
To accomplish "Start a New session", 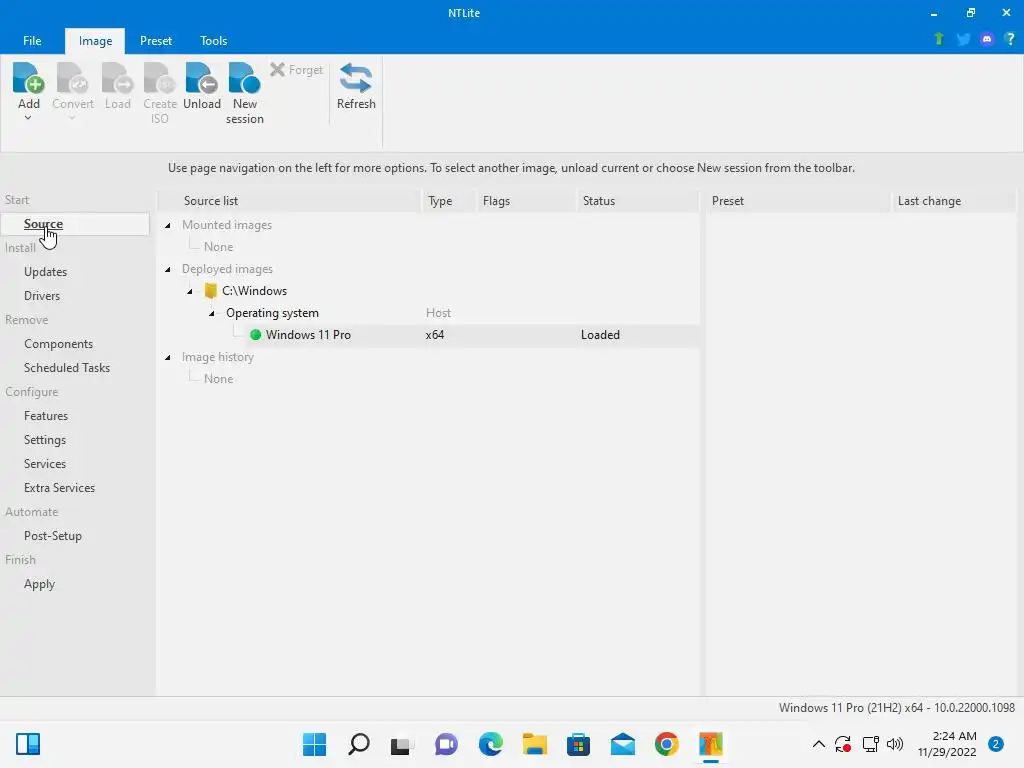I will 244,93.
